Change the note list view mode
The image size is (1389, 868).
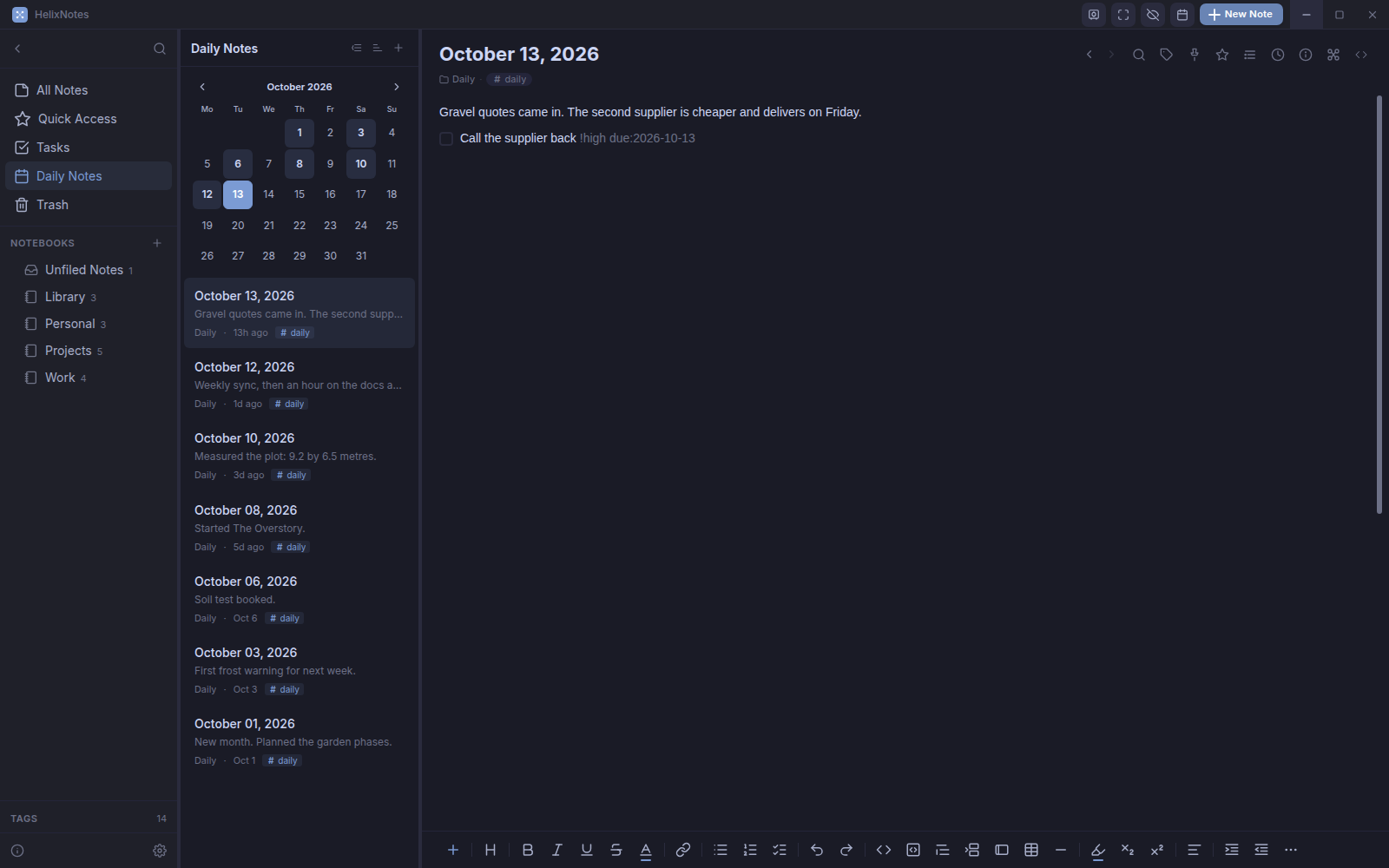tap(356, 48)
